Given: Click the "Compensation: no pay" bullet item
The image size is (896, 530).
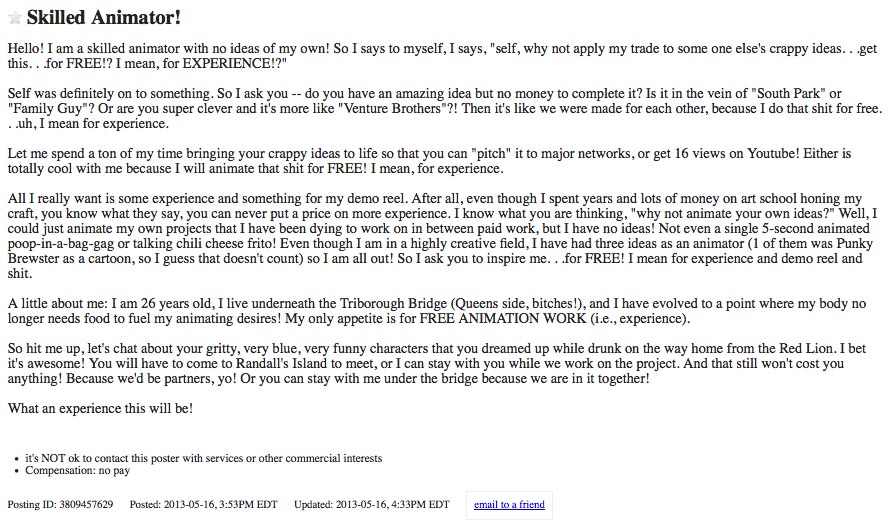Looking at the screenshot, I should point(78,470).
